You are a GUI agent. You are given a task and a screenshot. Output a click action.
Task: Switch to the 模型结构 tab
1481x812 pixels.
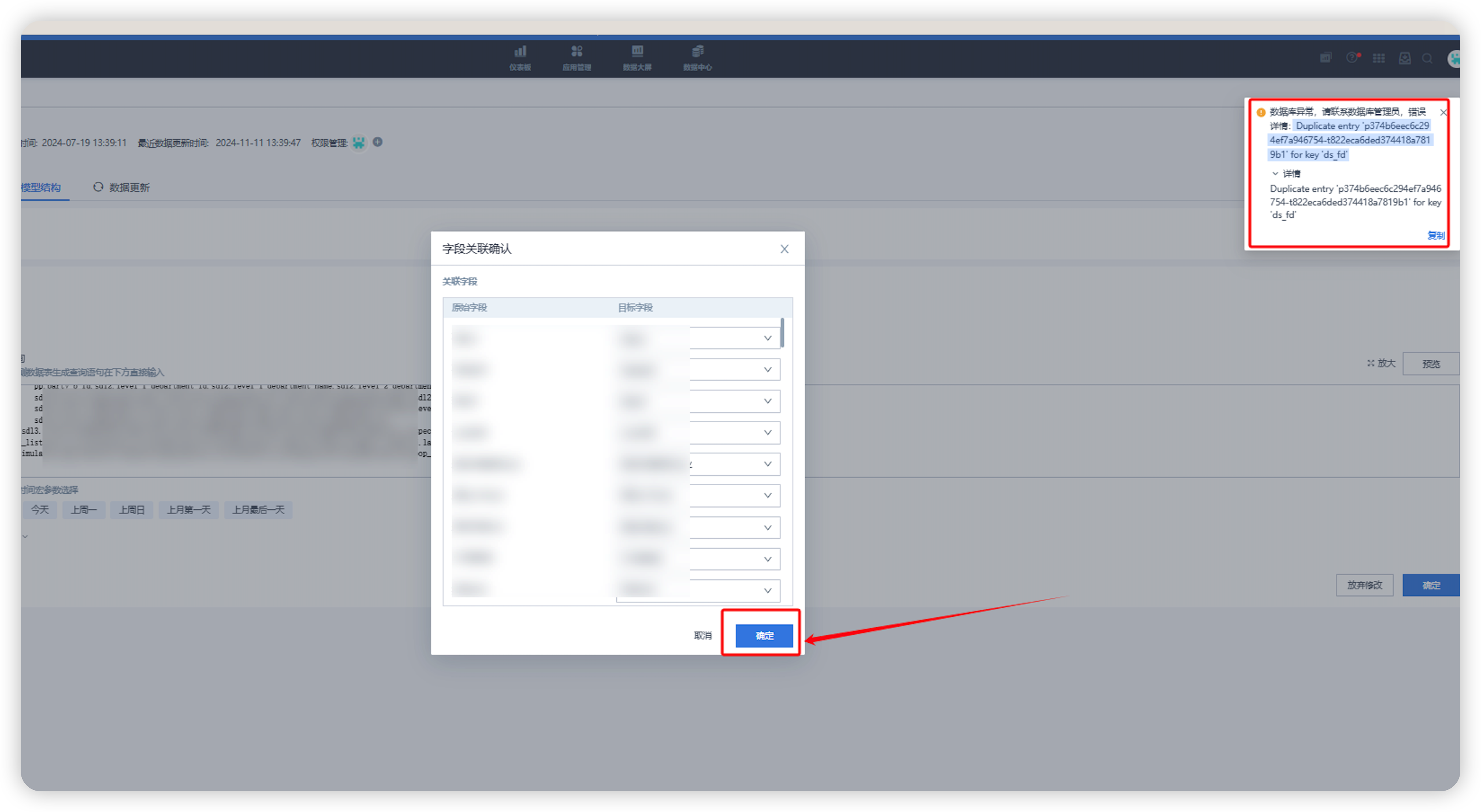point(40,187)
